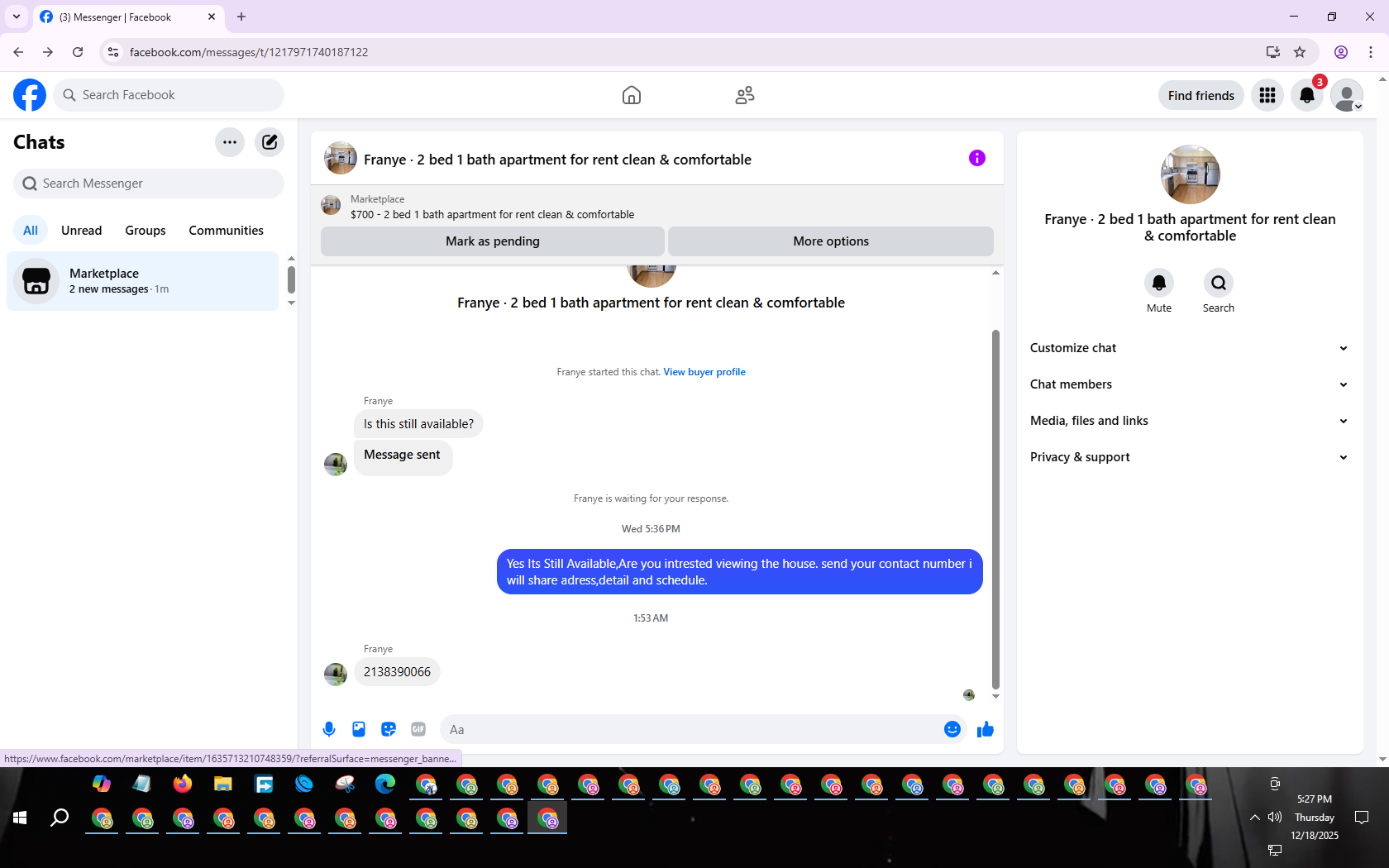Screen dimensions: 1389x868
Task: Open the GIF picker icon
Action: coord(418,729)
